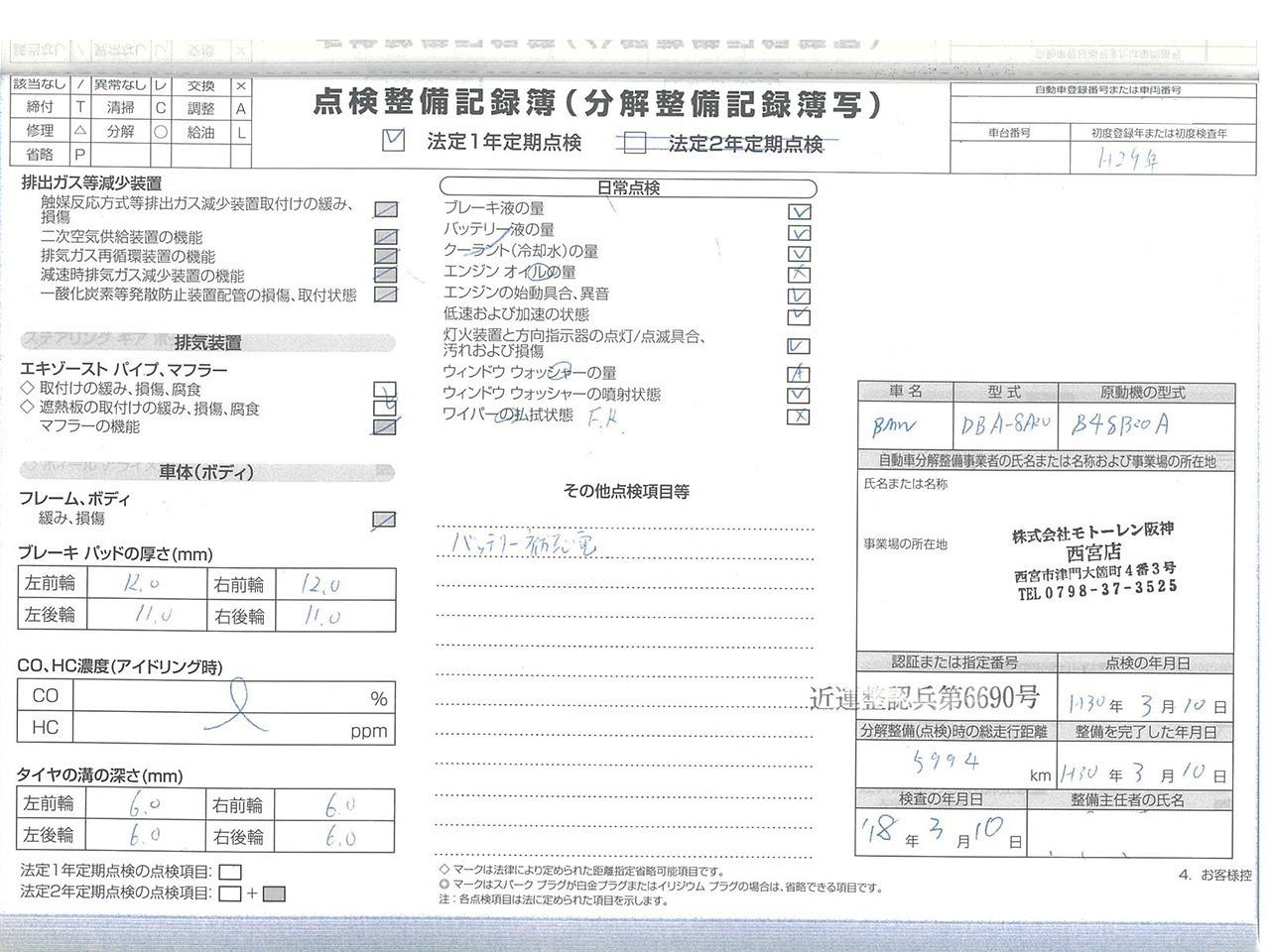Click the 原動機の型式 field value
The image size is (1270, 952).
point(1146,425)
